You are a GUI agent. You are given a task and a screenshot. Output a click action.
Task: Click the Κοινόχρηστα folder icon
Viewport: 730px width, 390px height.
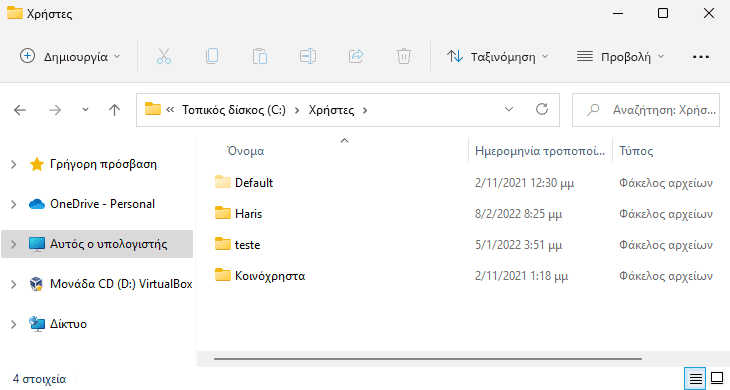[x=223, y=275]
